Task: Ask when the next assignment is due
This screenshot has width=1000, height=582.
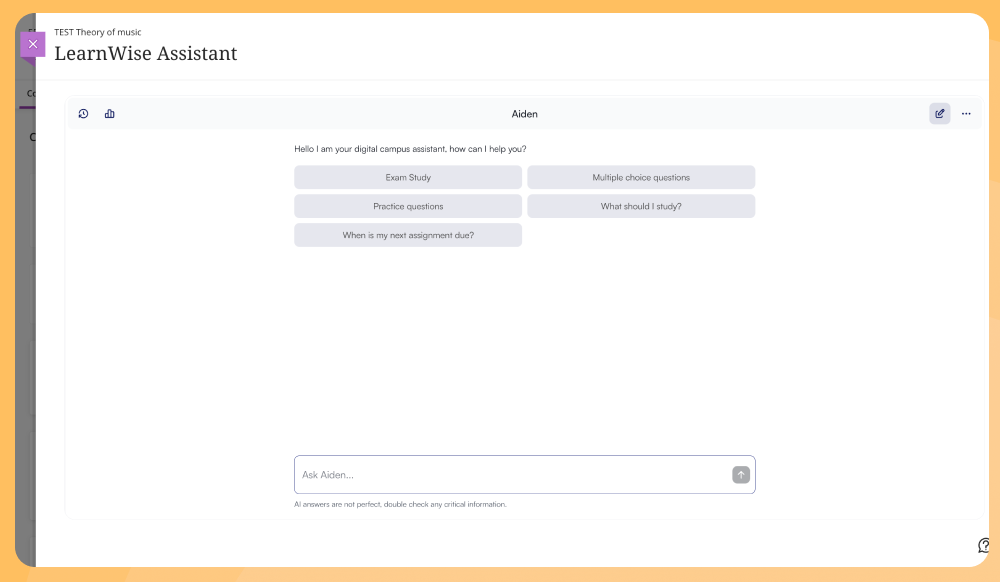Action: point(408,236)
